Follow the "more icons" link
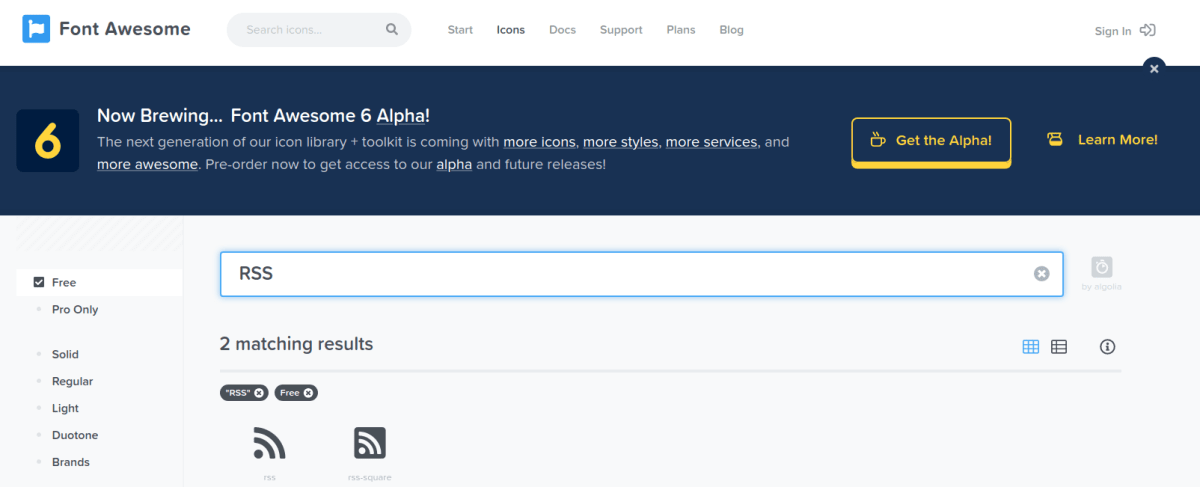 [539, 142]
